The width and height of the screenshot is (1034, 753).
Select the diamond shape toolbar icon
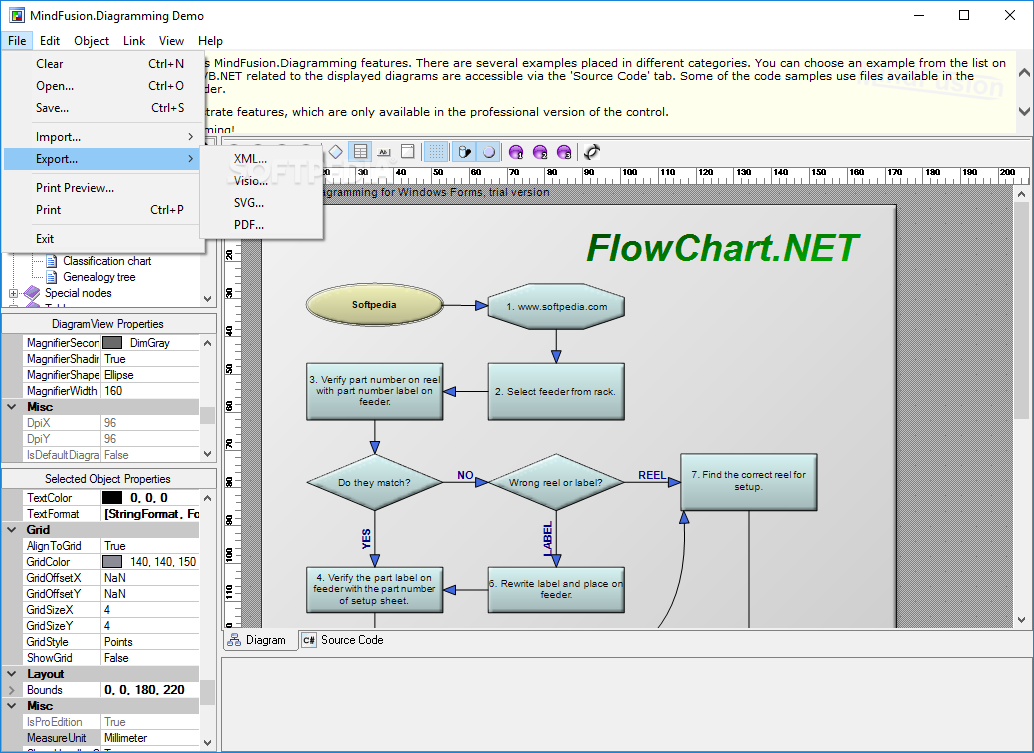pyautogui.click(x=336, y=152)
